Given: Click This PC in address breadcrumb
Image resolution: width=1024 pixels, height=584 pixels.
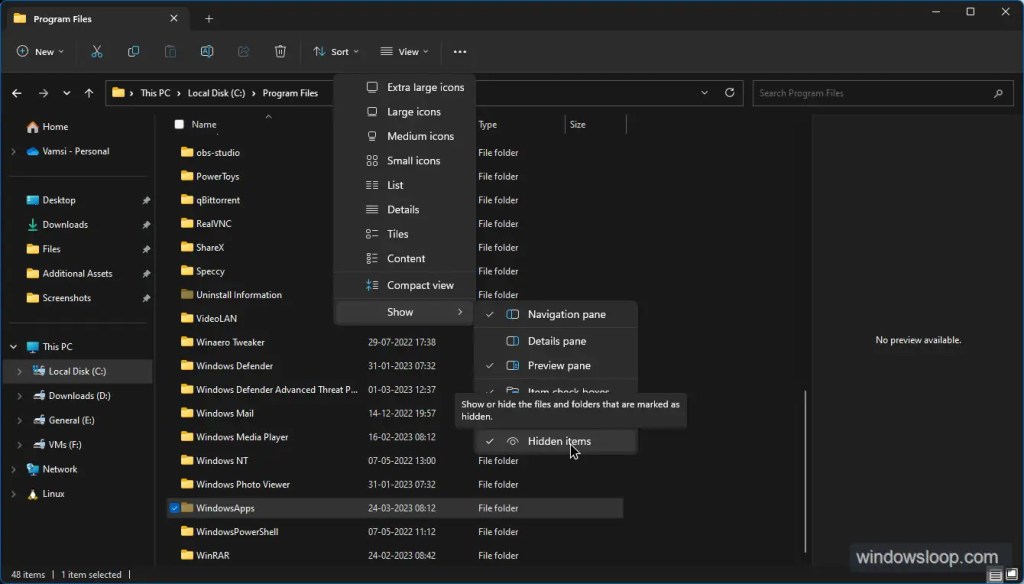Looking at the screenshot, I should click(155, 93).
